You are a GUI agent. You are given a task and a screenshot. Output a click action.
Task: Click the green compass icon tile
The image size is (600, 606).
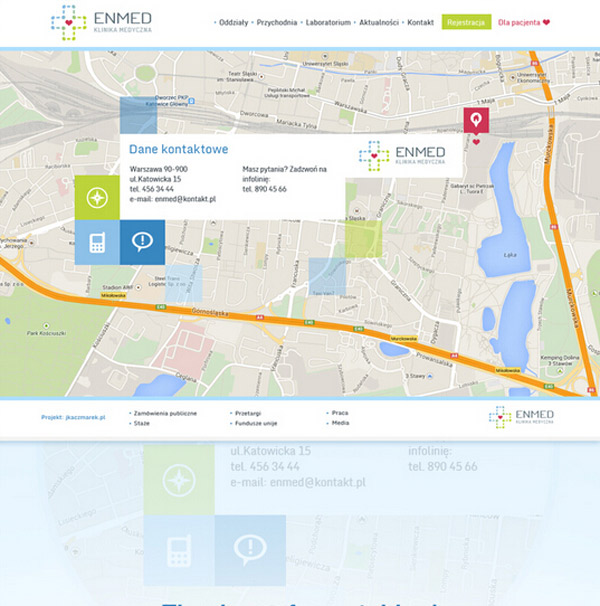tap(97, 197)
